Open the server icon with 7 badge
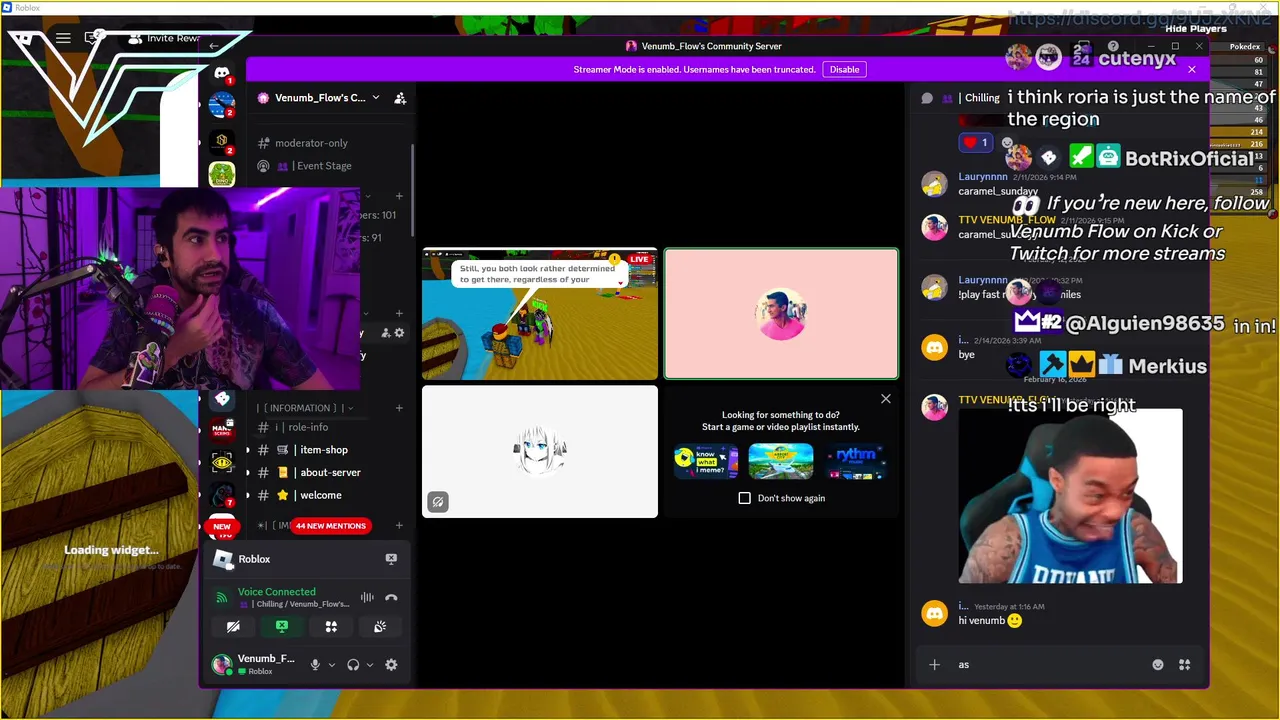 coord(222,496)
